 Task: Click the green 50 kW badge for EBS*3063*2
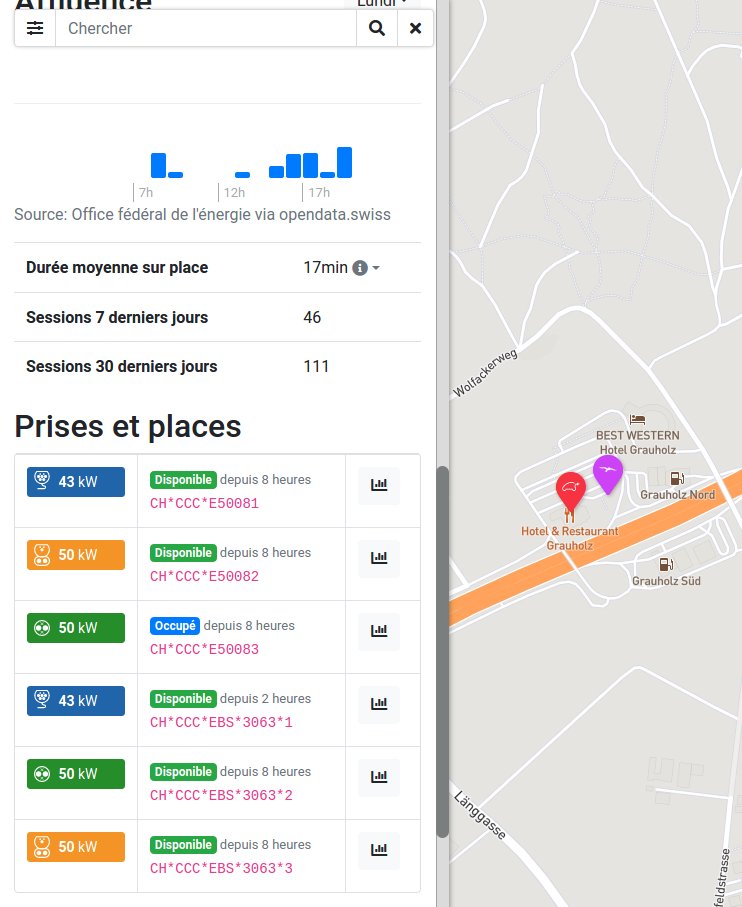click(x=76, y=773)
